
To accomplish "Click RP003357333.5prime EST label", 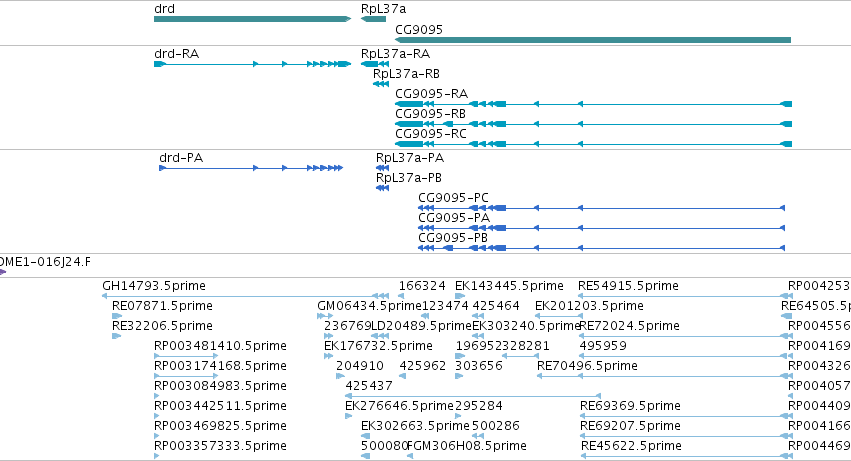I will (x=220, y=447).
